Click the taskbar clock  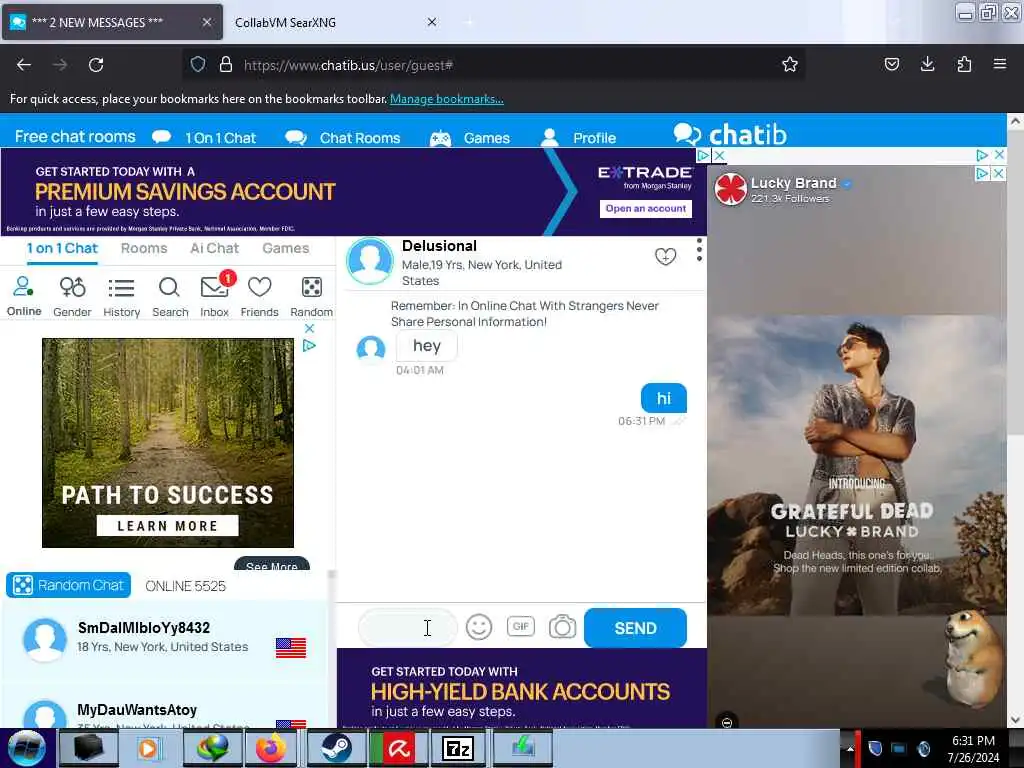[973, 749]
